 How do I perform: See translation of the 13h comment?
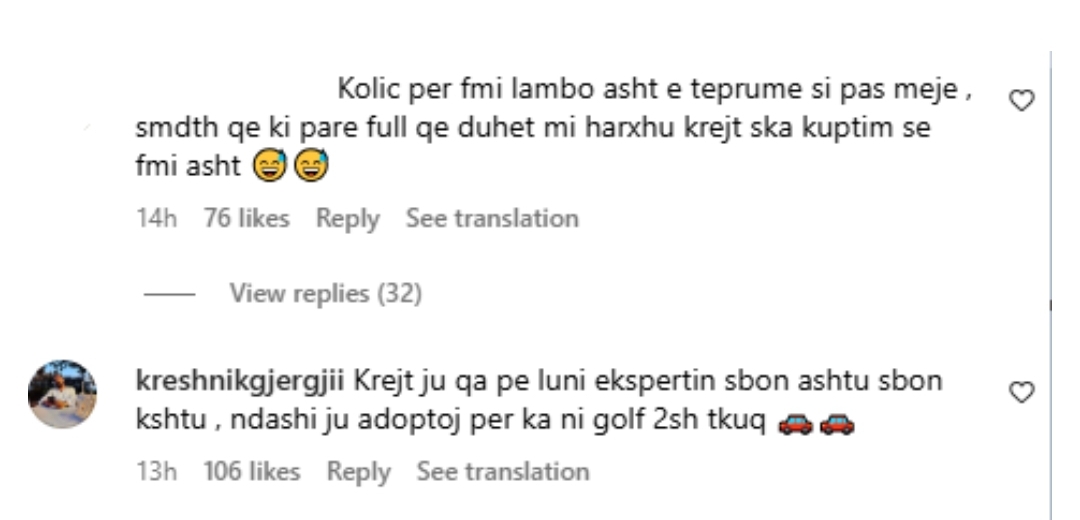[503, 472]
